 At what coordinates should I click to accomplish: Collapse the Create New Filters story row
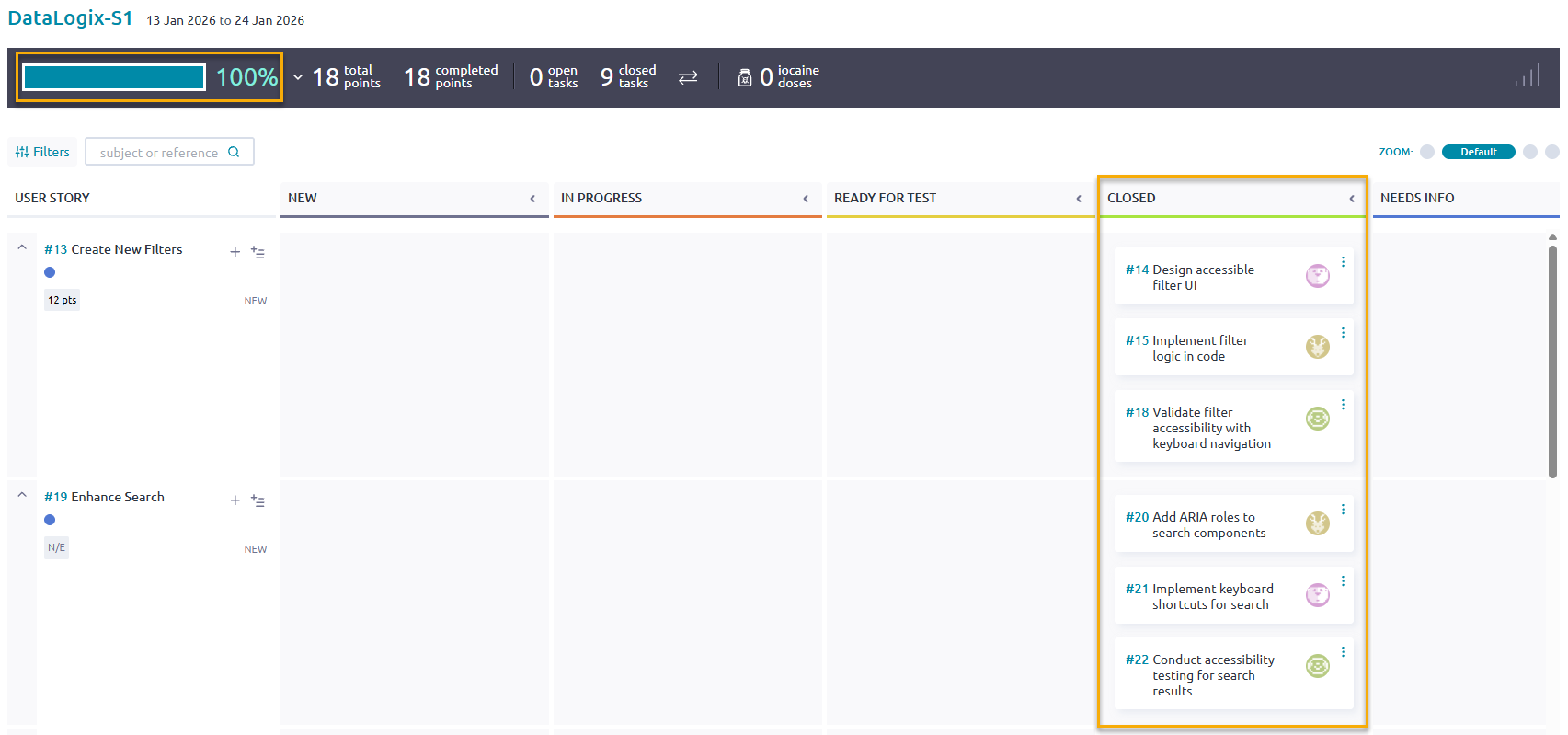[x=22, y=247]
